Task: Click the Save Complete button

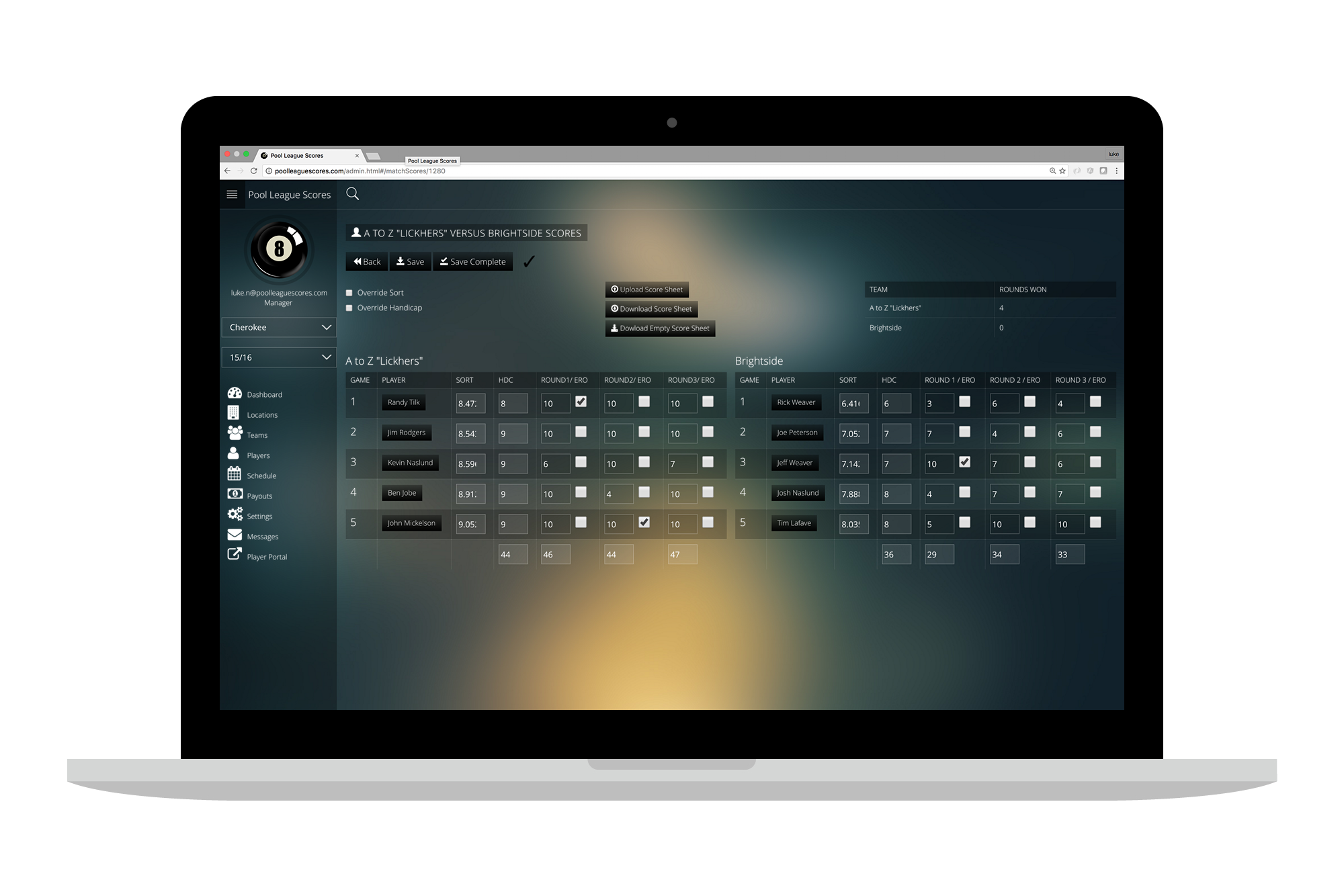Action: (473, 262)
